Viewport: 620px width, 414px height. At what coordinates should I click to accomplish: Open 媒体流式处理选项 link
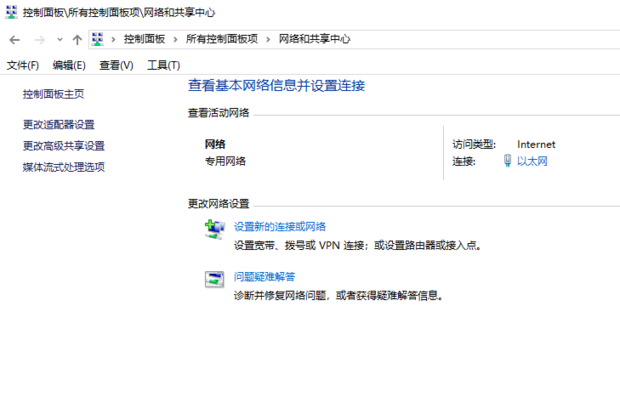coord(64,167)
